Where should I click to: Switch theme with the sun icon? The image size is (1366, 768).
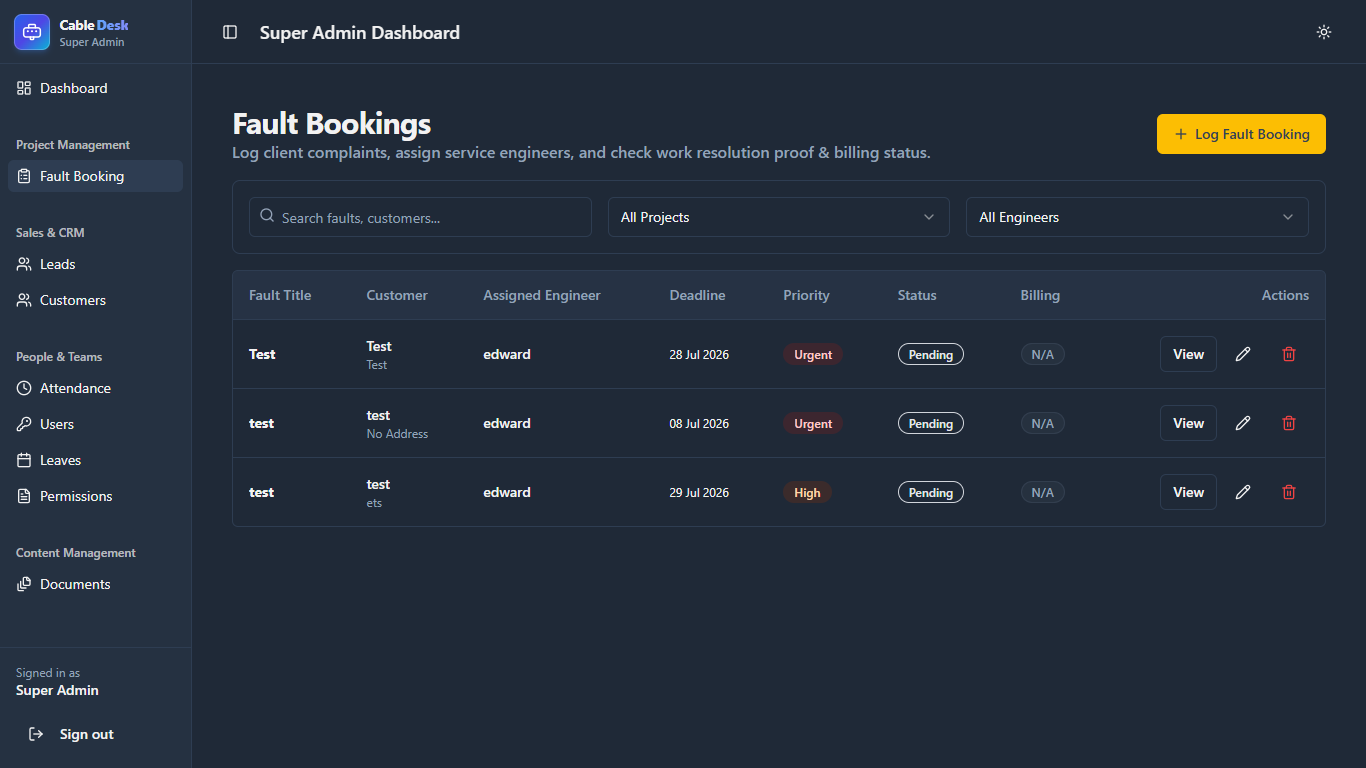tap(1324, 32)
